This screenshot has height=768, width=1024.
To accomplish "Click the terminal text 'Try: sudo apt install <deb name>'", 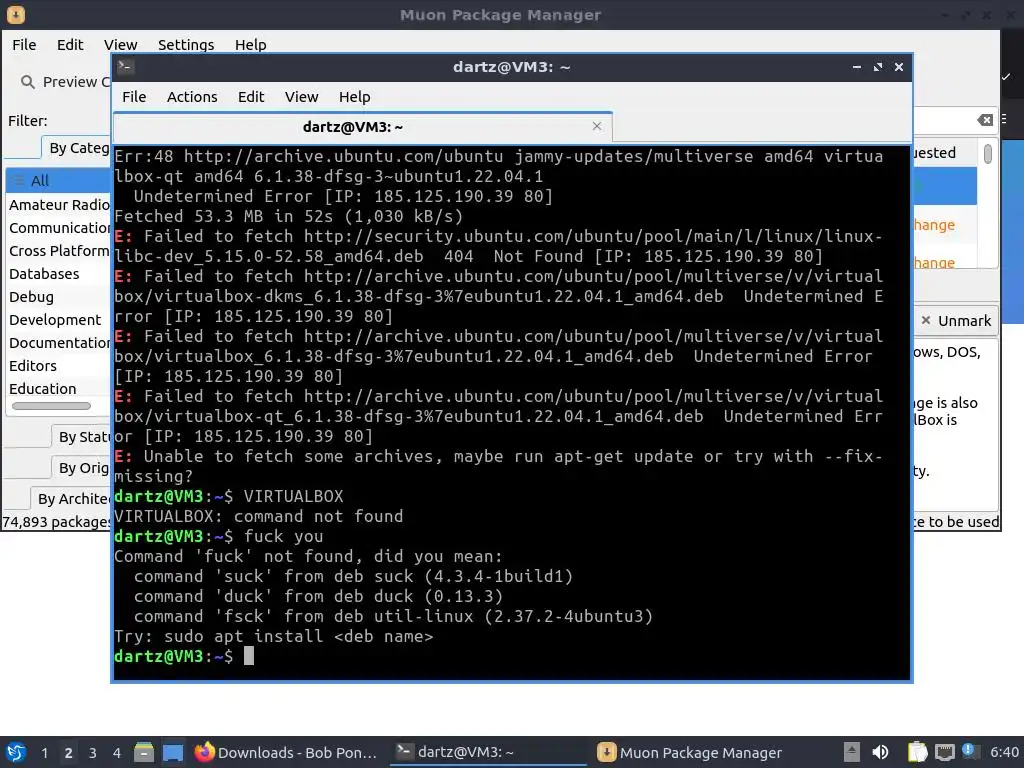I will 274,636.
